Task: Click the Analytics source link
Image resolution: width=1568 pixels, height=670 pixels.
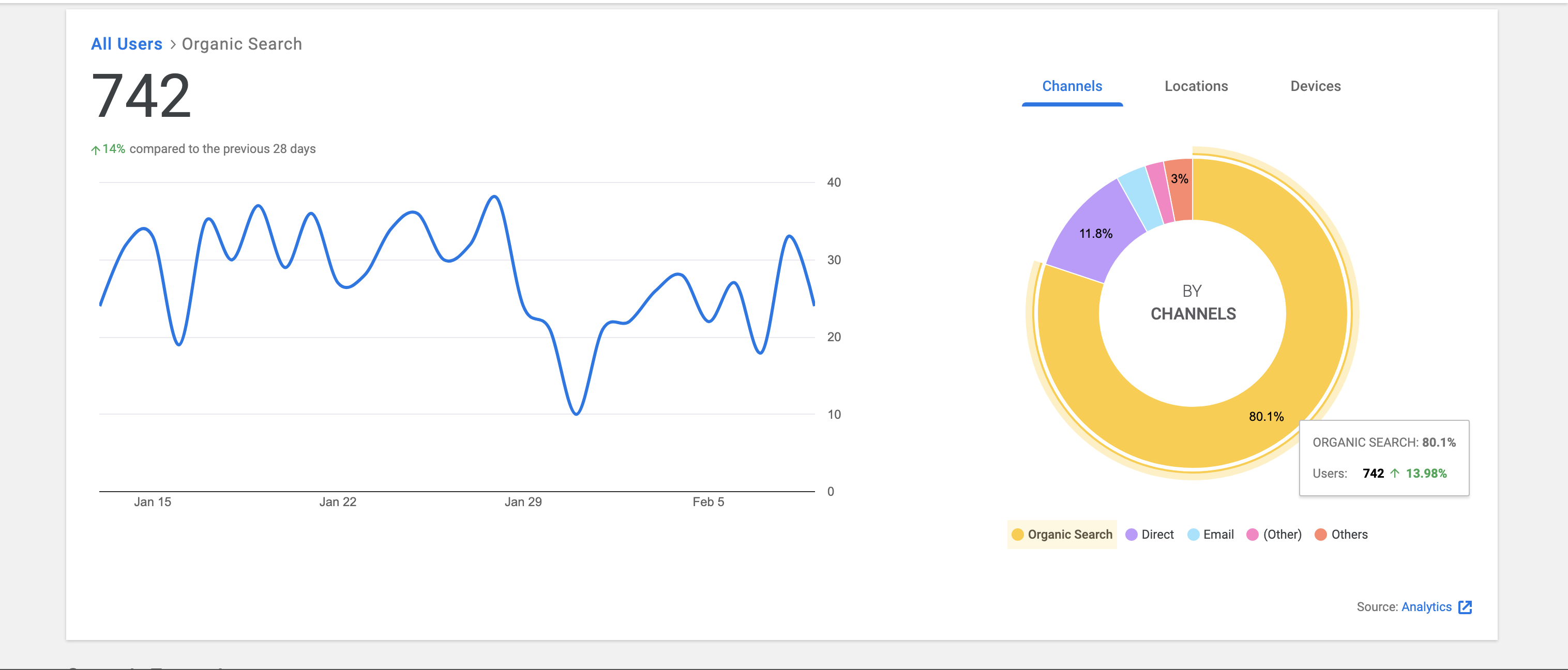Action: (1427, 607)
